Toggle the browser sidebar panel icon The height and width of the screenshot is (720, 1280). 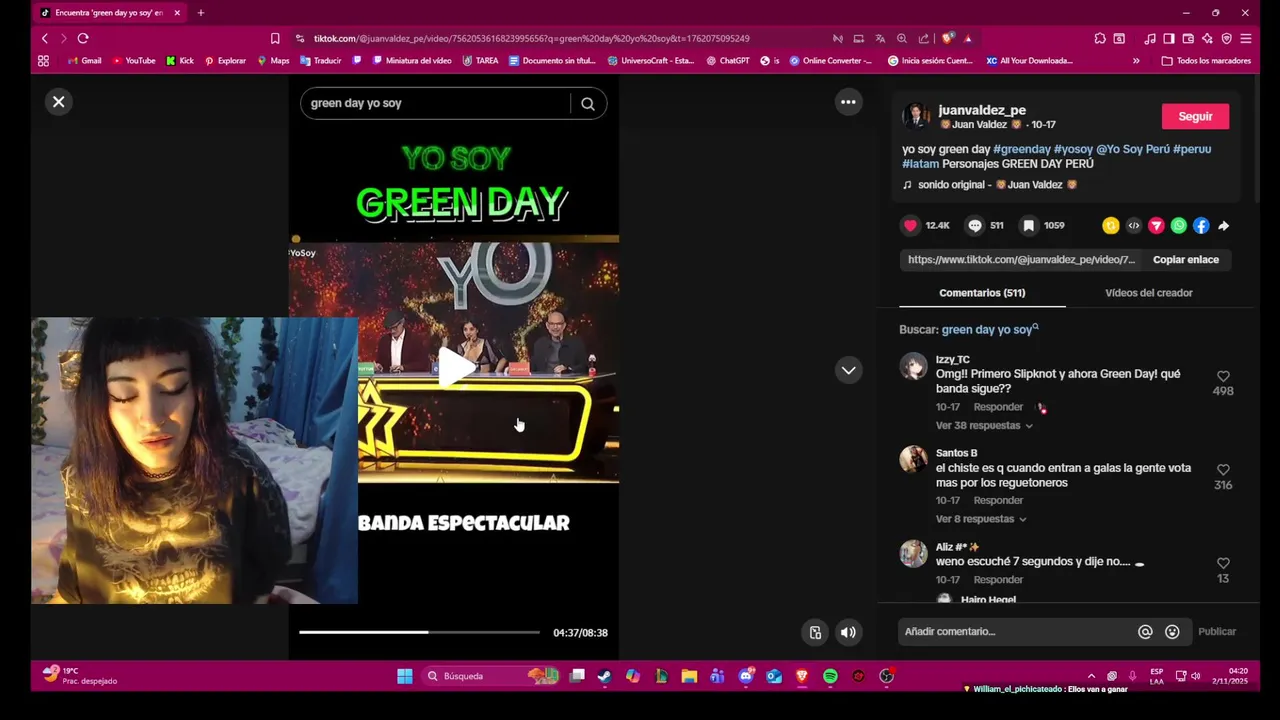coord(1168,38)
